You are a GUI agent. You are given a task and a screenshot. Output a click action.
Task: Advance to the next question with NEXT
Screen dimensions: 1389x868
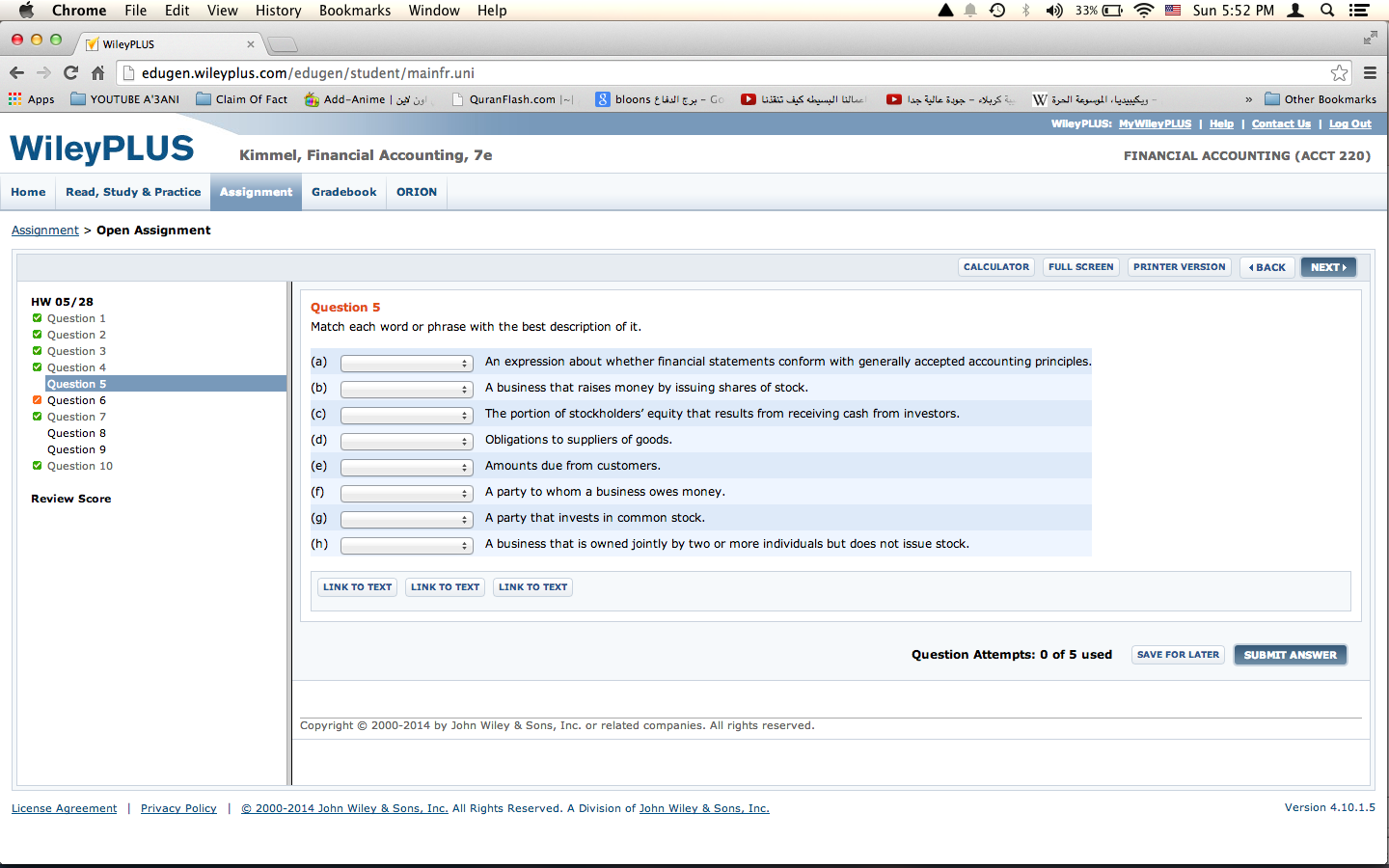pyautogui.click(x=1328, y=267)
